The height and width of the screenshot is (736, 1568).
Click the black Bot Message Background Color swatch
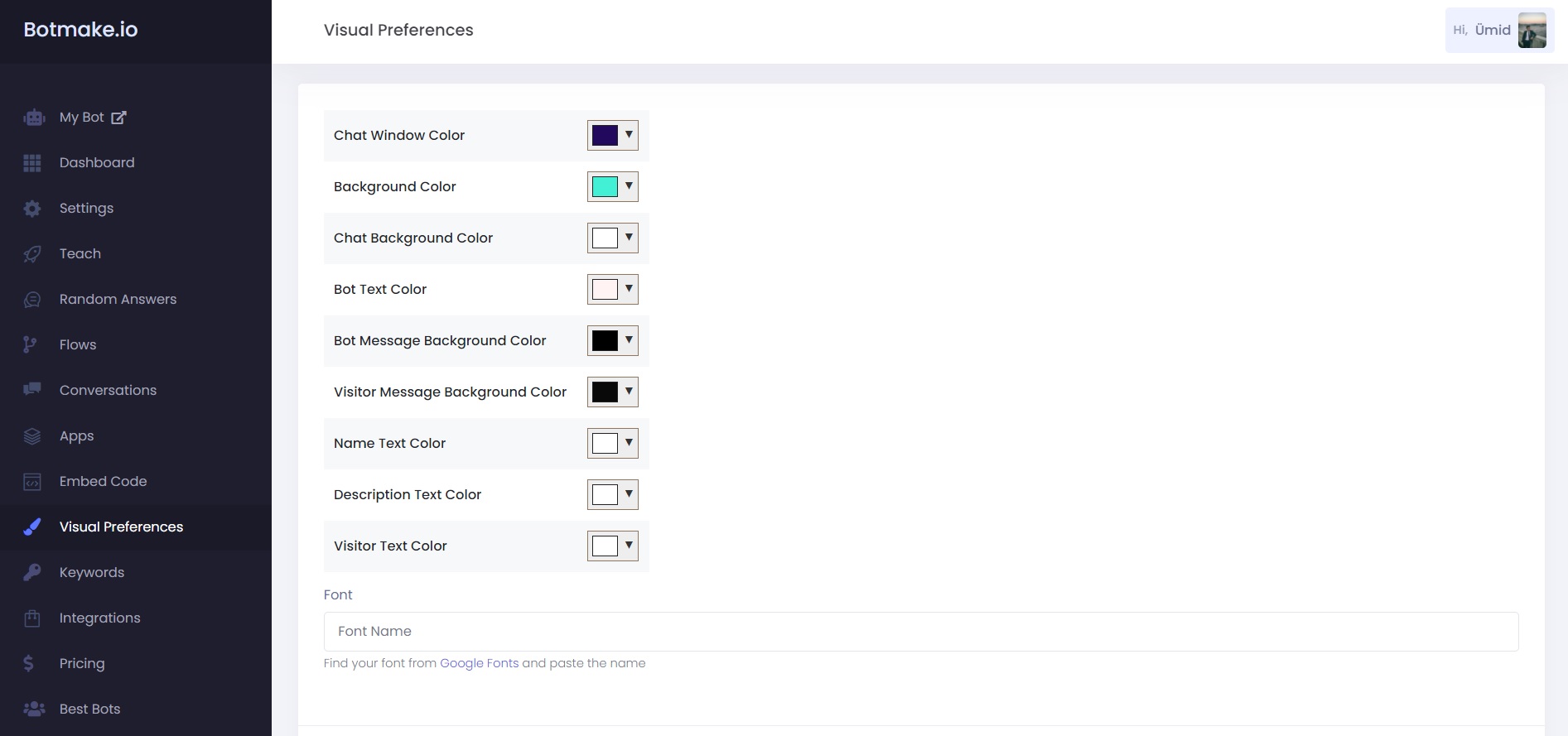(605, 340)
